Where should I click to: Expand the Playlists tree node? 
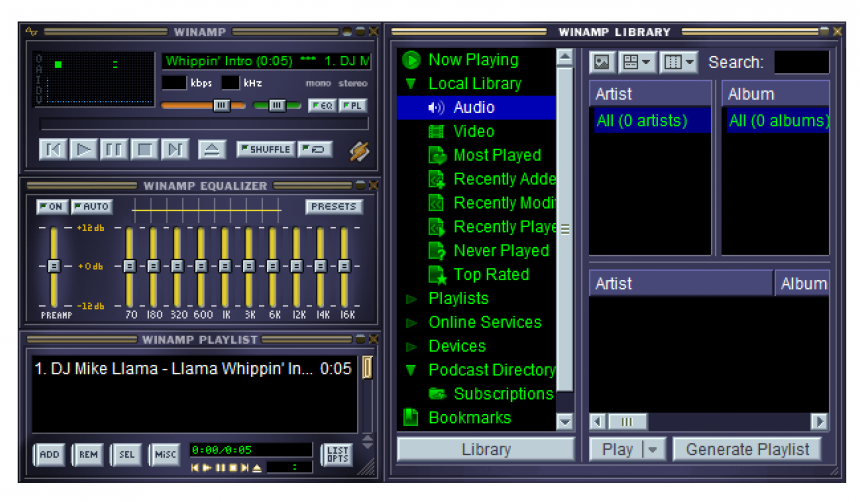point(411,299)
